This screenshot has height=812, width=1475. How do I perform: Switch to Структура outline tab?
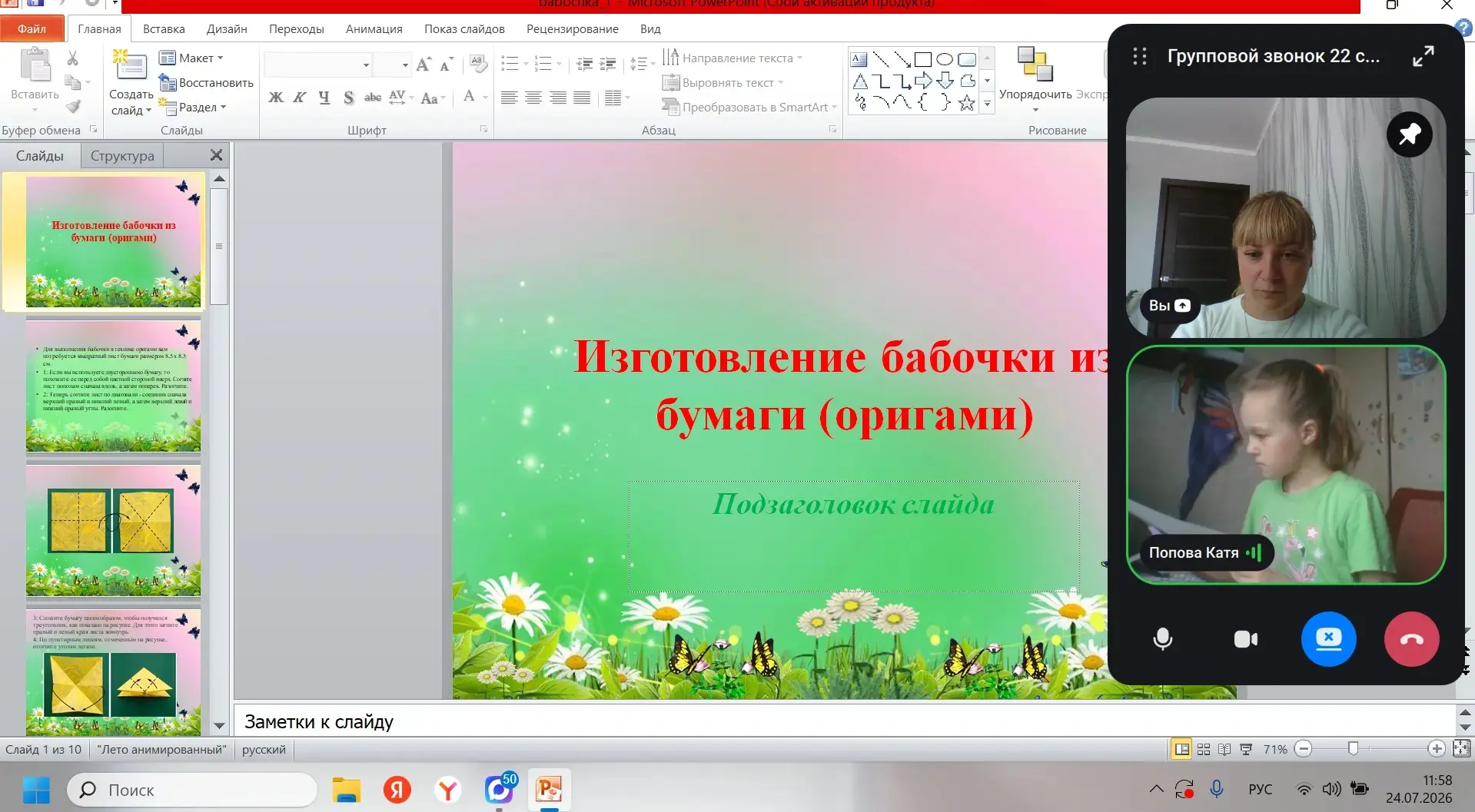[x=122, y=156]
